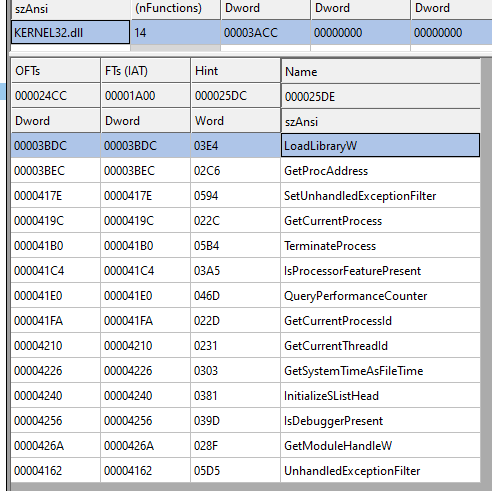
Task: Click the FTs (IAT) column header
Action: coord(146,71)
